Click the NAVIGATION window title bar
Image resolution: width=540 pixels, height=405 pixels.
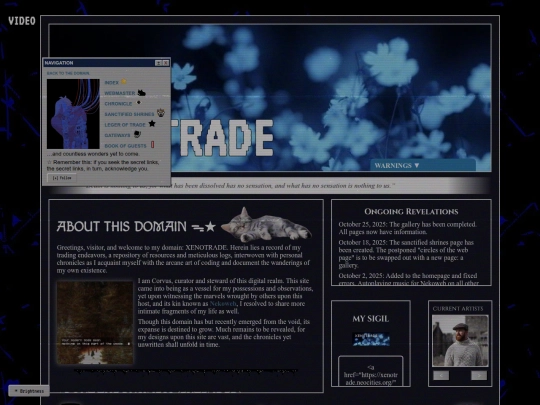[x=106, y=63]
